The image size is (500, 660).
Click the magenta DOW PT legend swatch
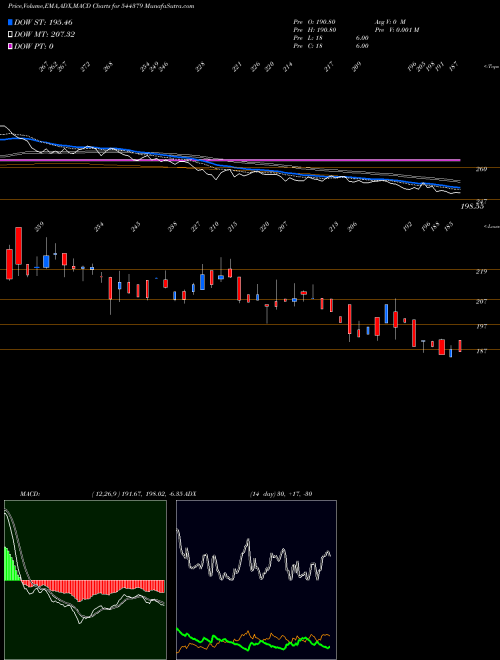coord(10,46)
